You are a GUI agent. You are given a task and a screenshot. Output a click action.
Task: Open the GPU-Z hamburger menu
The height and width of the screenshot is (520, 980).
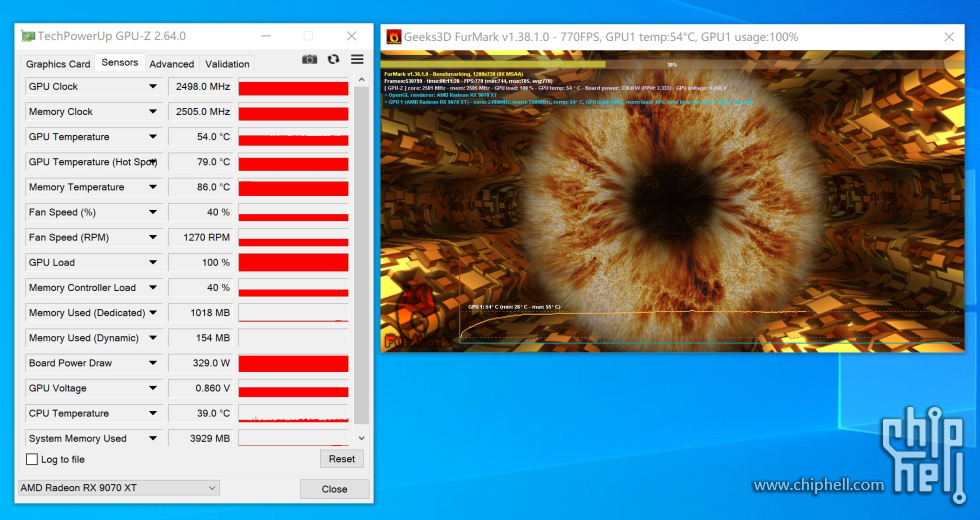(357, 59)
